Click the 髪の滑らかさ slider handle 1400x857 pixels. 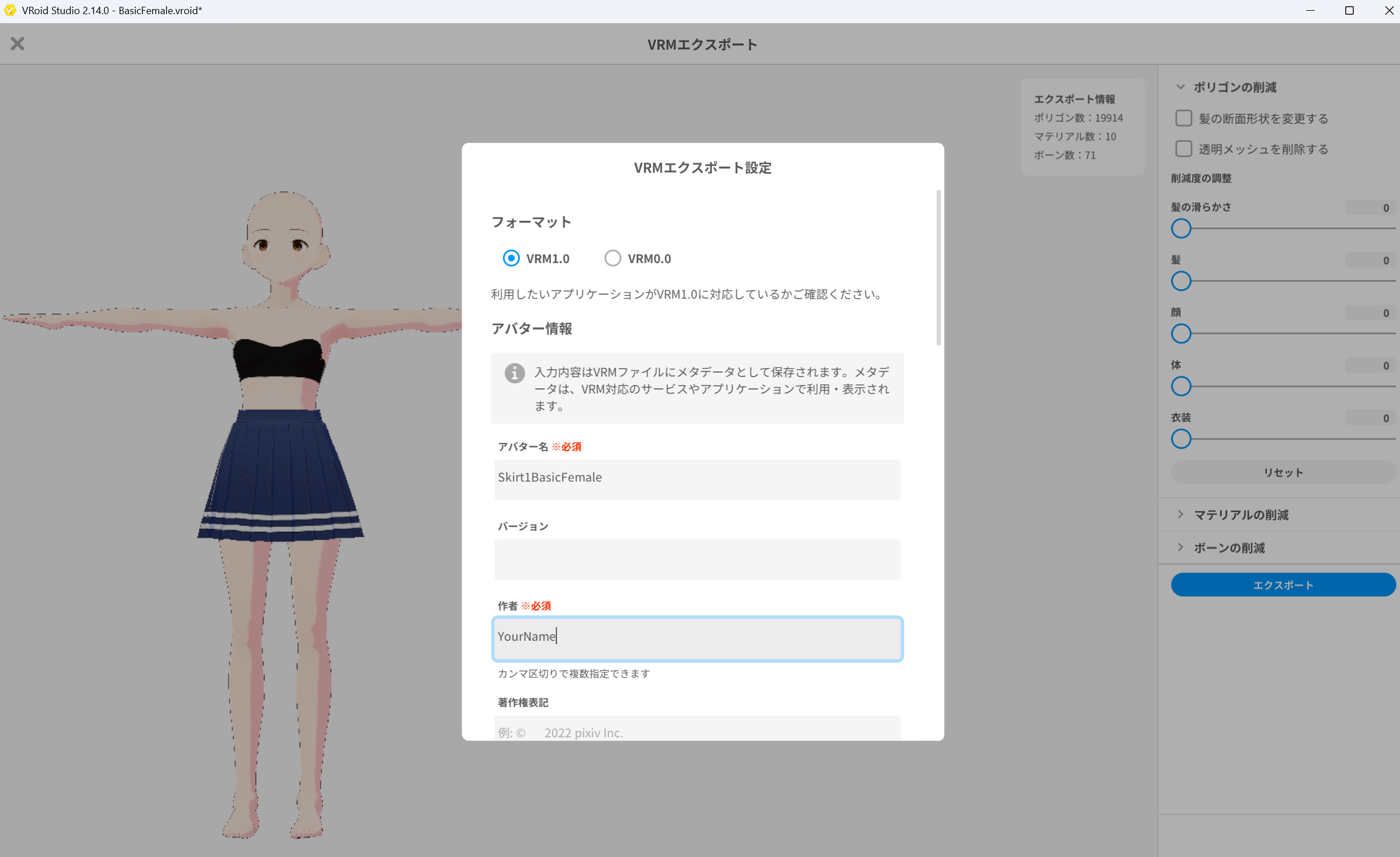1181,229
